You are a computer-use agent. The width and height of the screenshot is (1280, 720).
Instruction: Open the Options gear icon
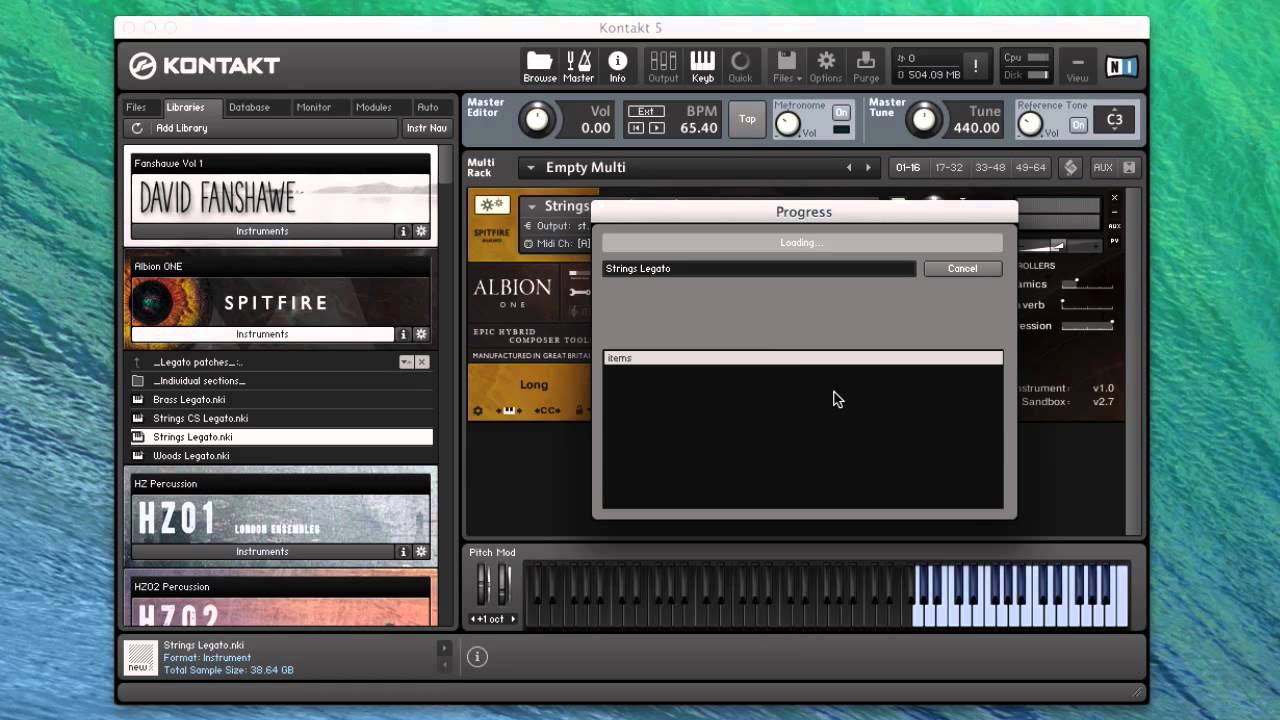point(826,67)
